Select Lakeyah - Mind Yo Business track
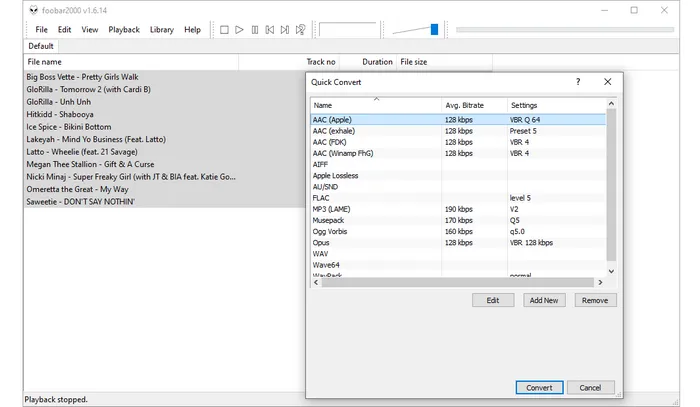The image size is (700, 407). click(164, 139)
